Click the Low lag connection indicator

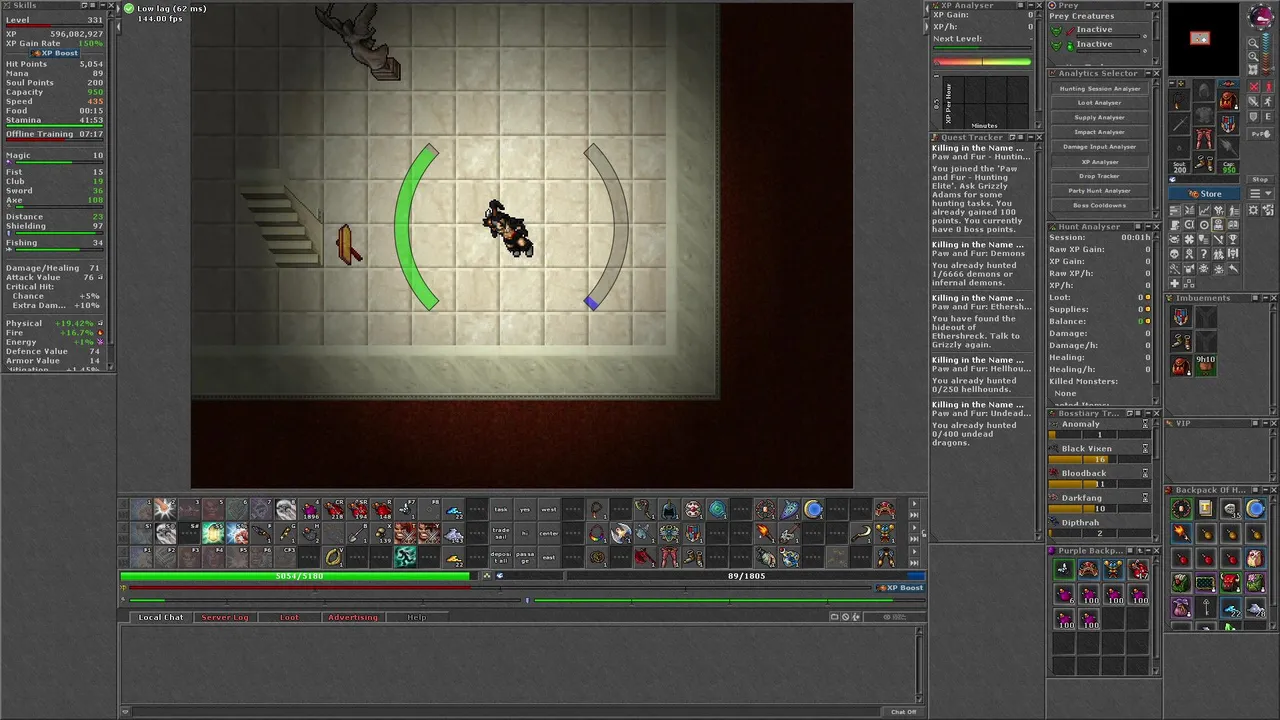pyautogui.click(x=166, y=8)
